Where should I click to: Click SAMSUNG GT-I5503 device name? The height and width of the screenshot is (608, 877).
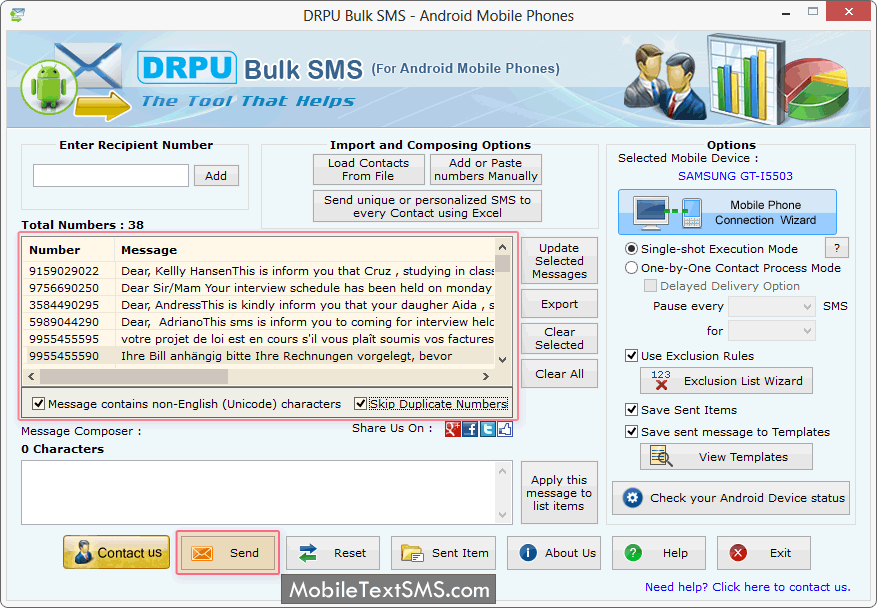[735, 176]
